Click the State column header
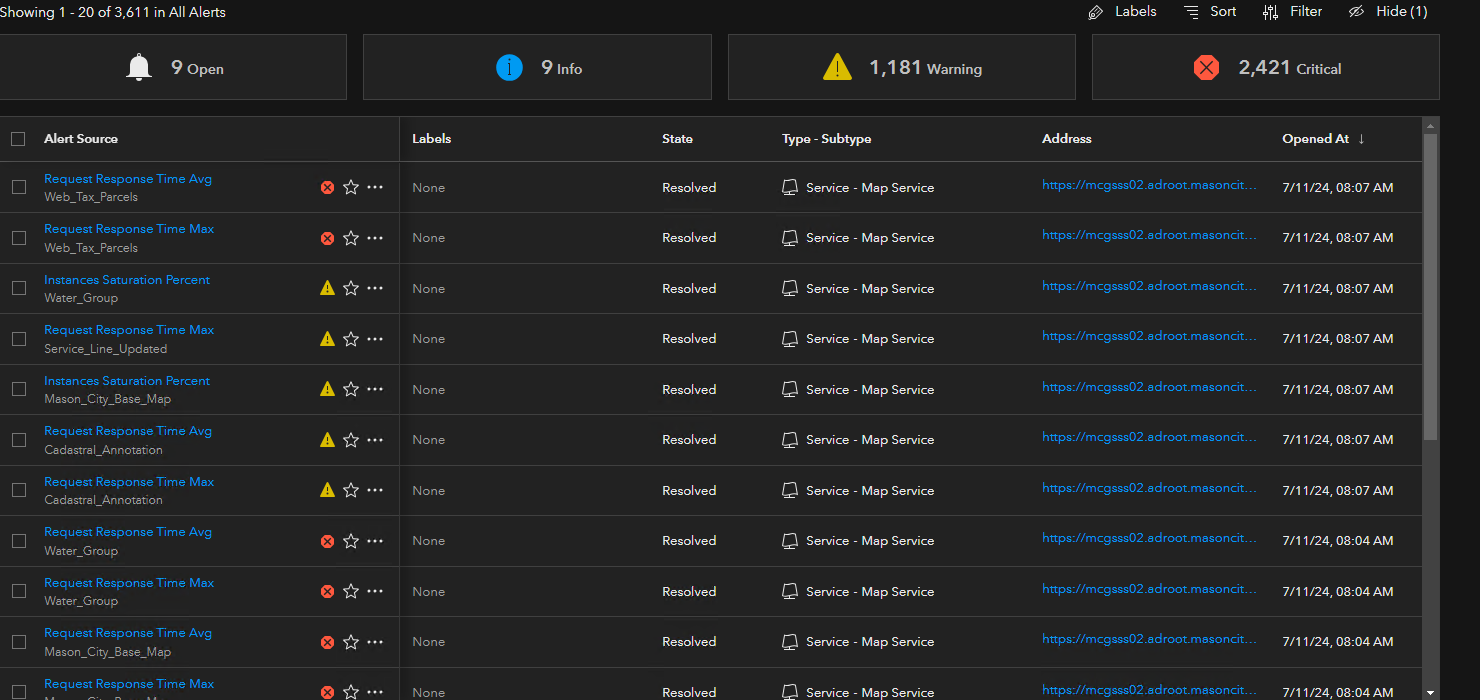1480x700 pixels. pos(677,139)
